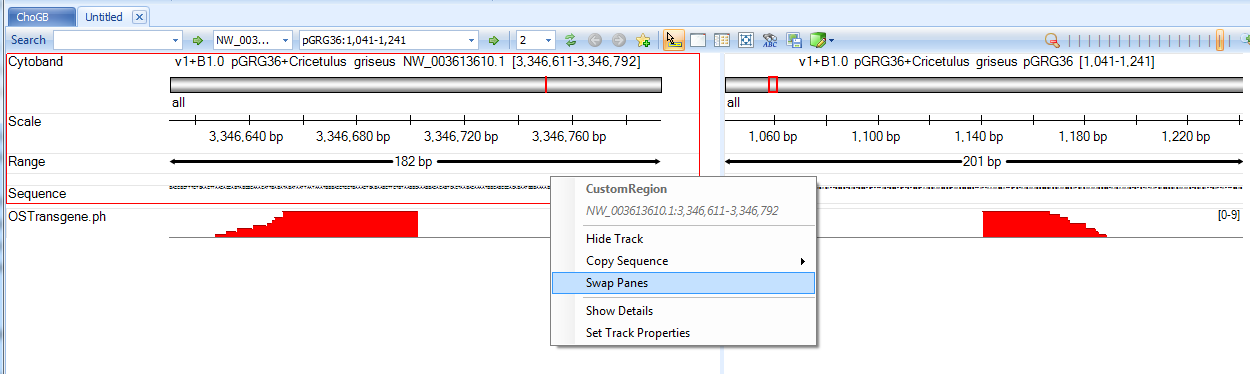Click the 3,346,640 bp scale label
The image size is (1250, 374).
(247, 136)
